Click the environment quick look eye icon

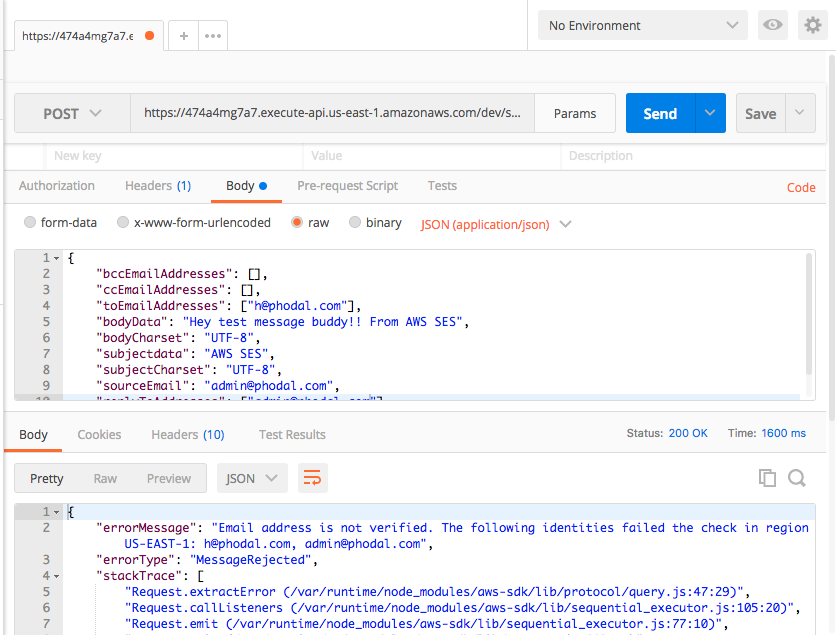pyautogui.click(x=773, y=25)
